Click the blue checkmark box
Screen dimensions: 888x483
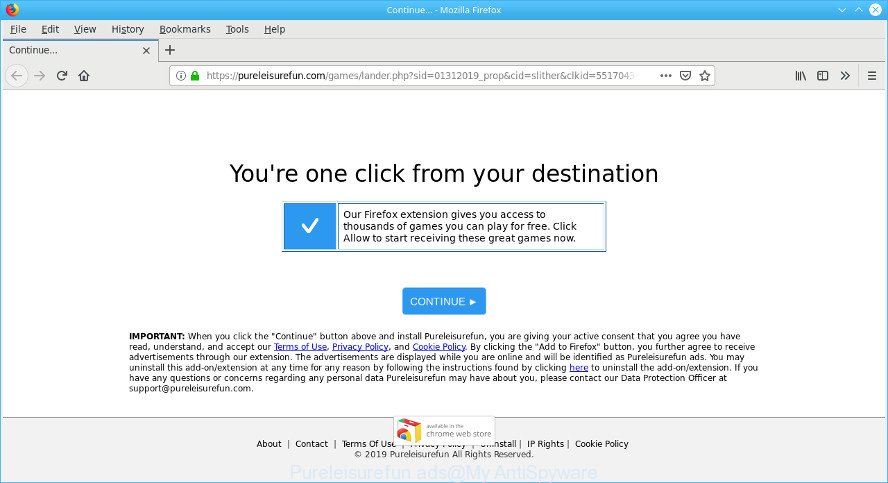(x=310, y=226)
